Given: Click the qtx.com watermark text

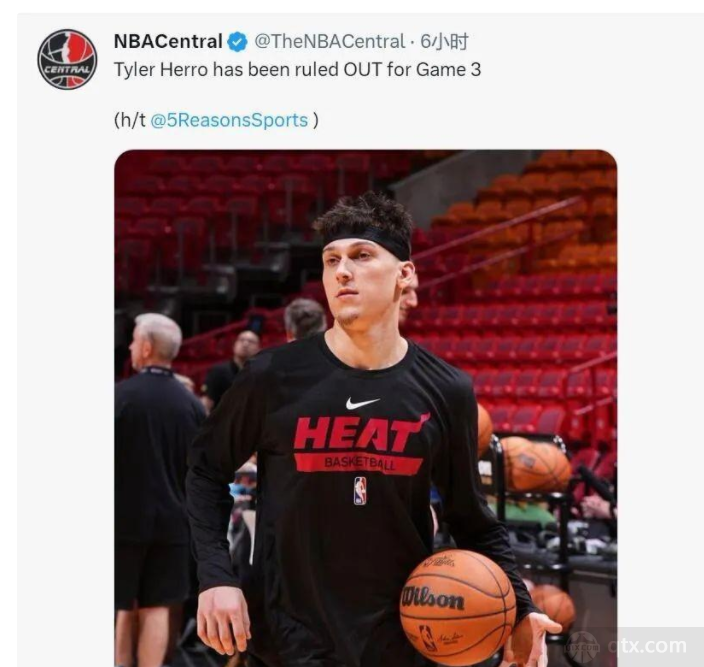Looking at the screenshot, I should (x=647, y=646).
